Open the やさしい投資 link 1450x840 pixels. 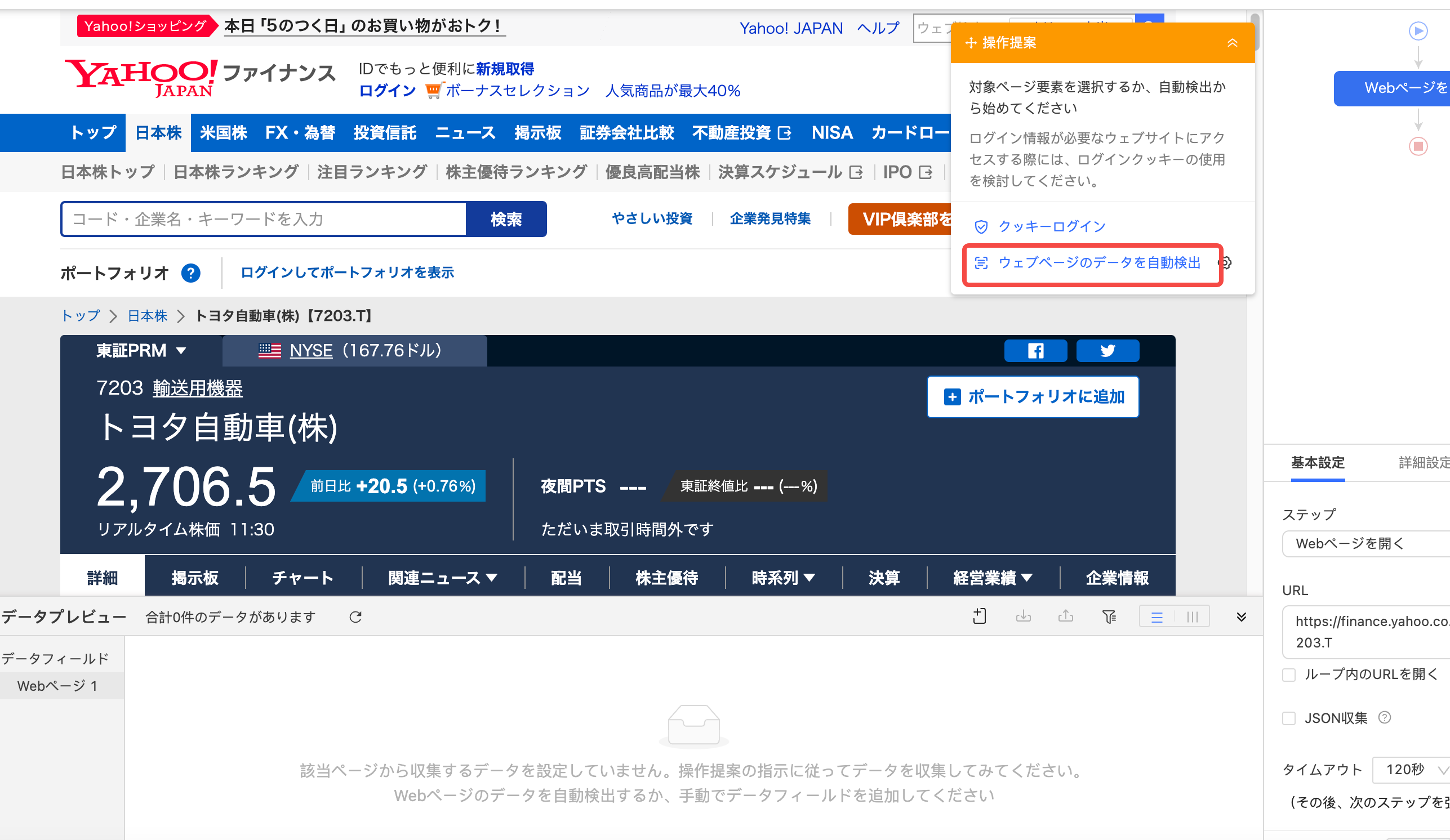click(x=652, y=218)
